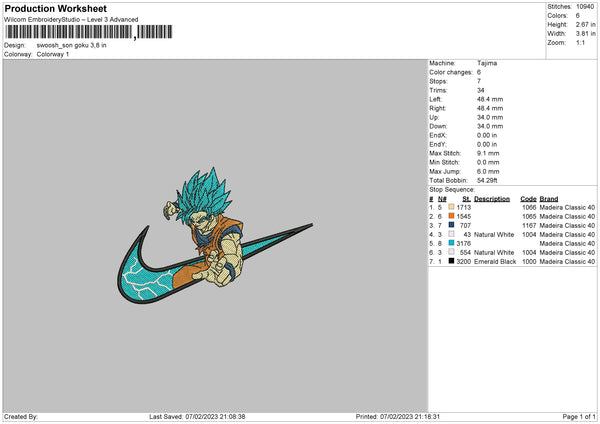Click the white swatch in stop row 554

tap(451, 252)
